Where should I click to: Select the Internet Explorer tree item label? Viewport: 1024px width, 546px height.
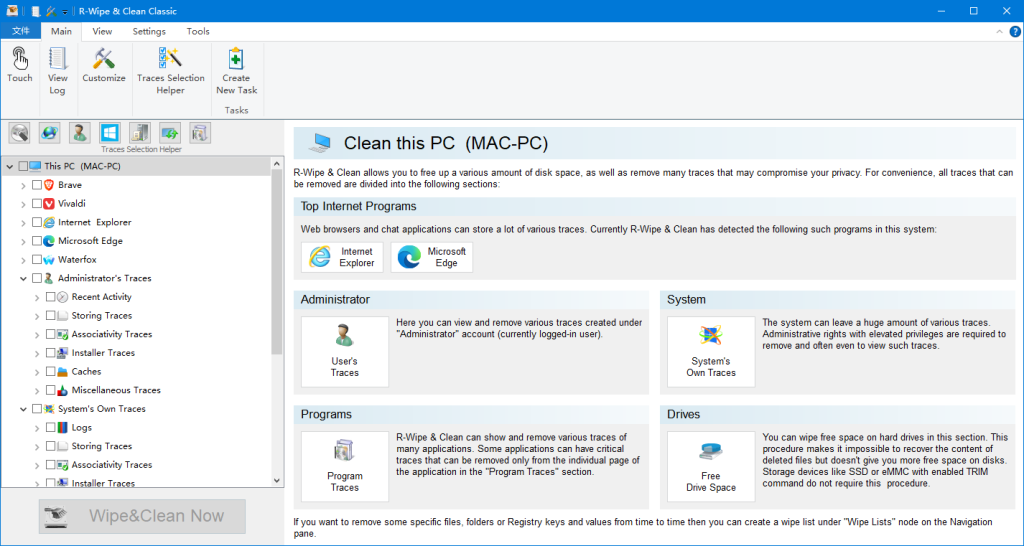pos(95,223)
